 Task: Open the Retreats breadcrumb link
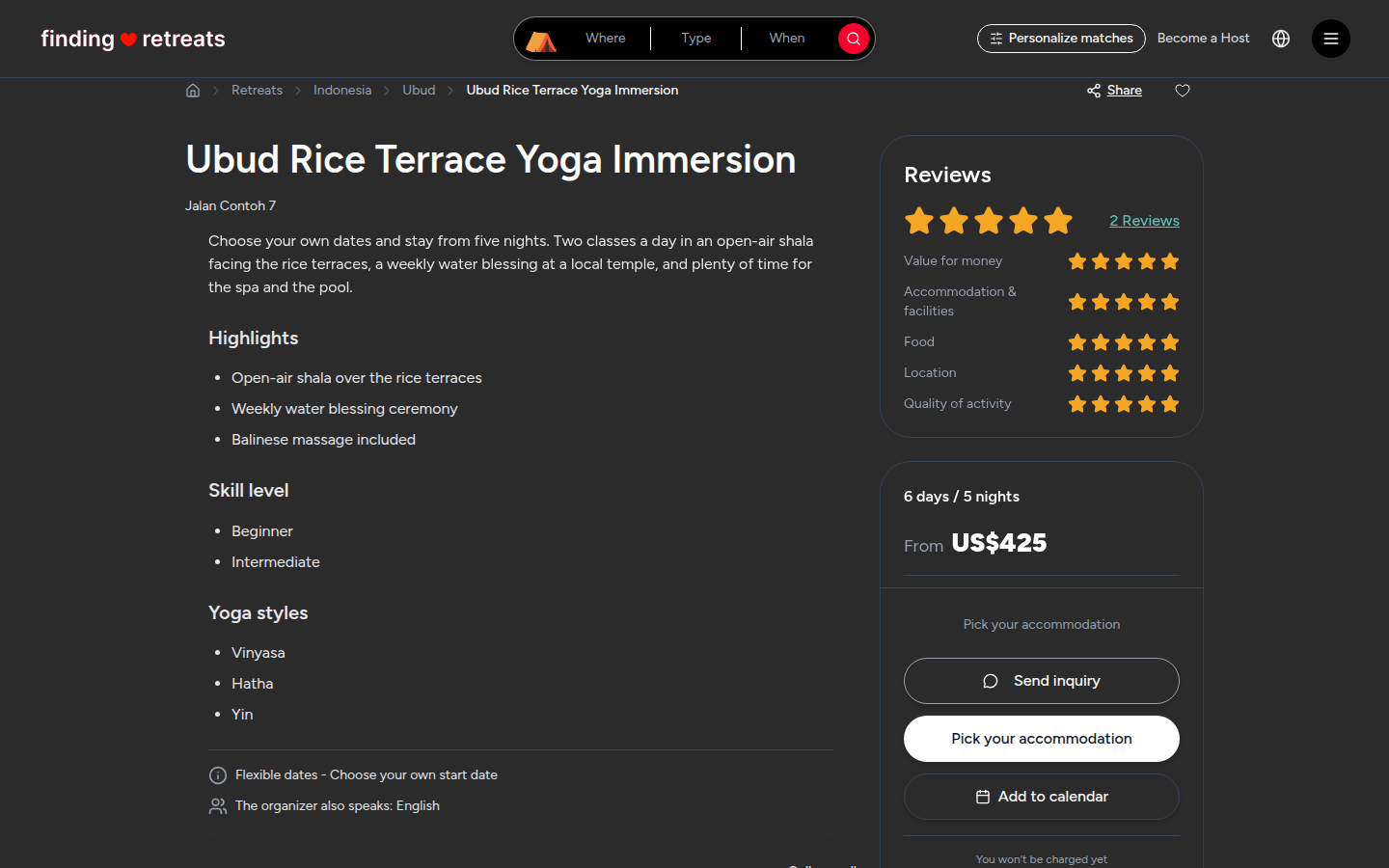pyautogui.click(x=257, y=90)
